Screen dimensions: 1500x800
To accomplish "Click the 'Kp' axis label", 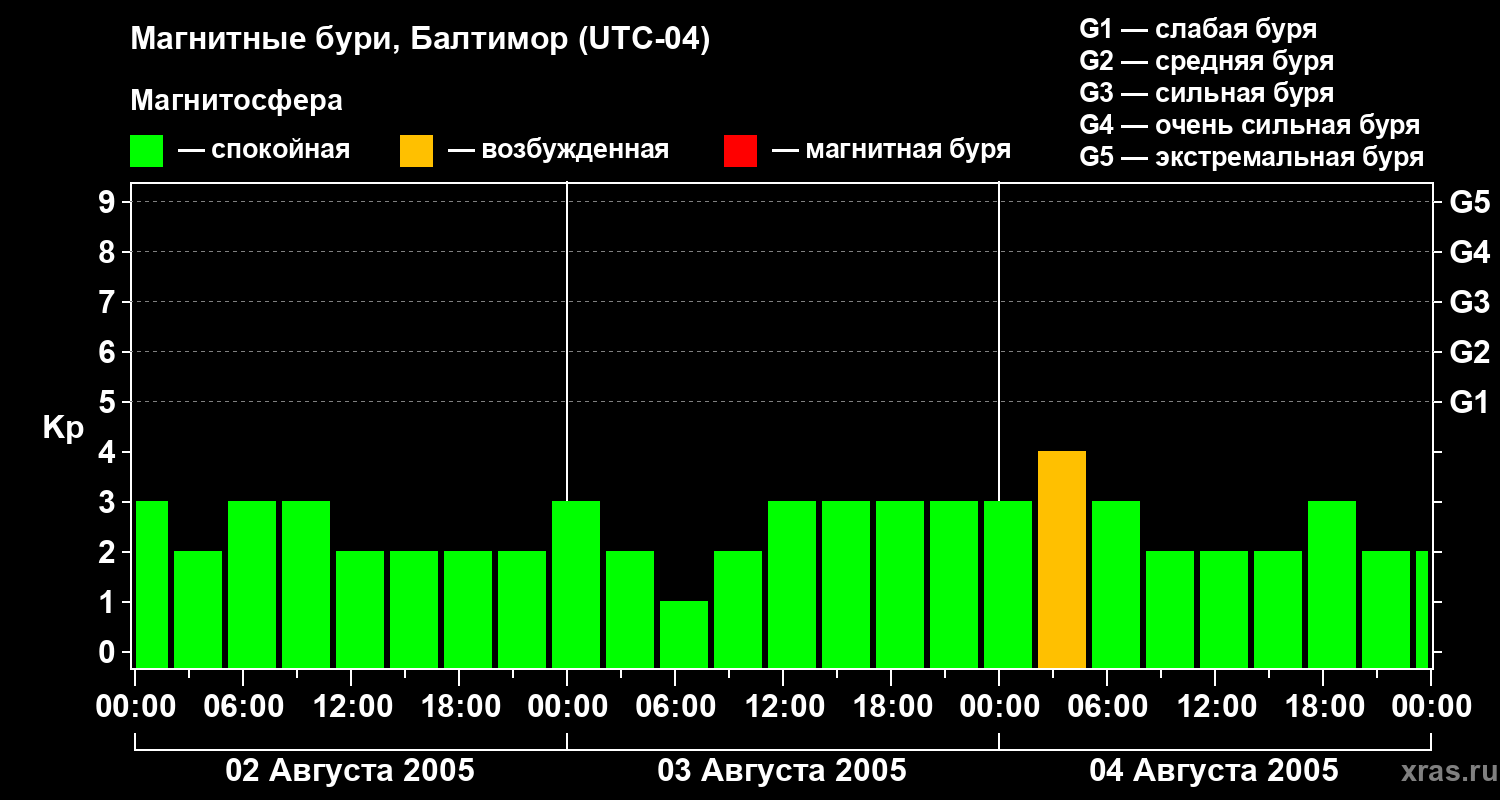I will pos(63,429).
